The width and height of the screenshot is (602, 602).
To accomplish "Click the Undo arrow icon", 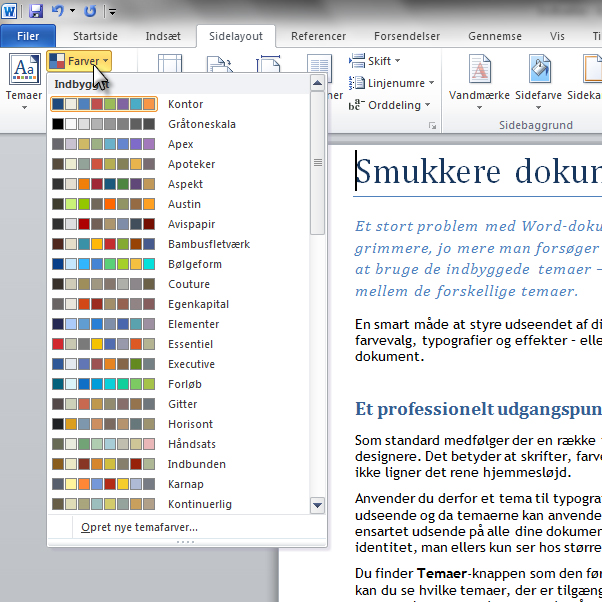I will 58,11.
